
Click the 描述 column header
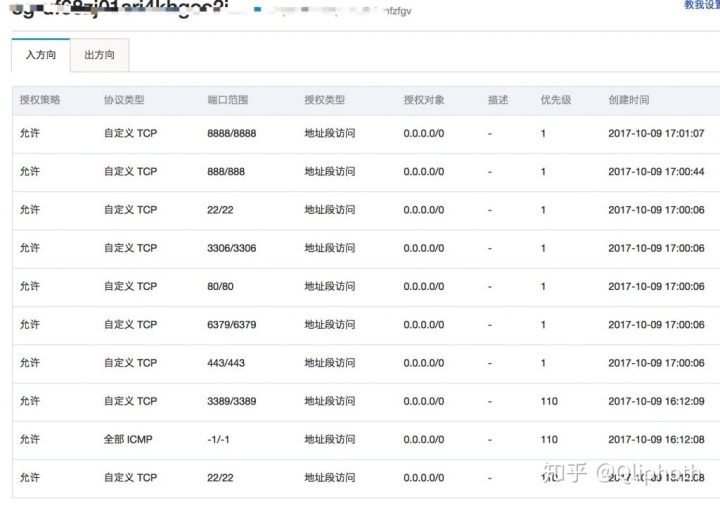point(498,100)
